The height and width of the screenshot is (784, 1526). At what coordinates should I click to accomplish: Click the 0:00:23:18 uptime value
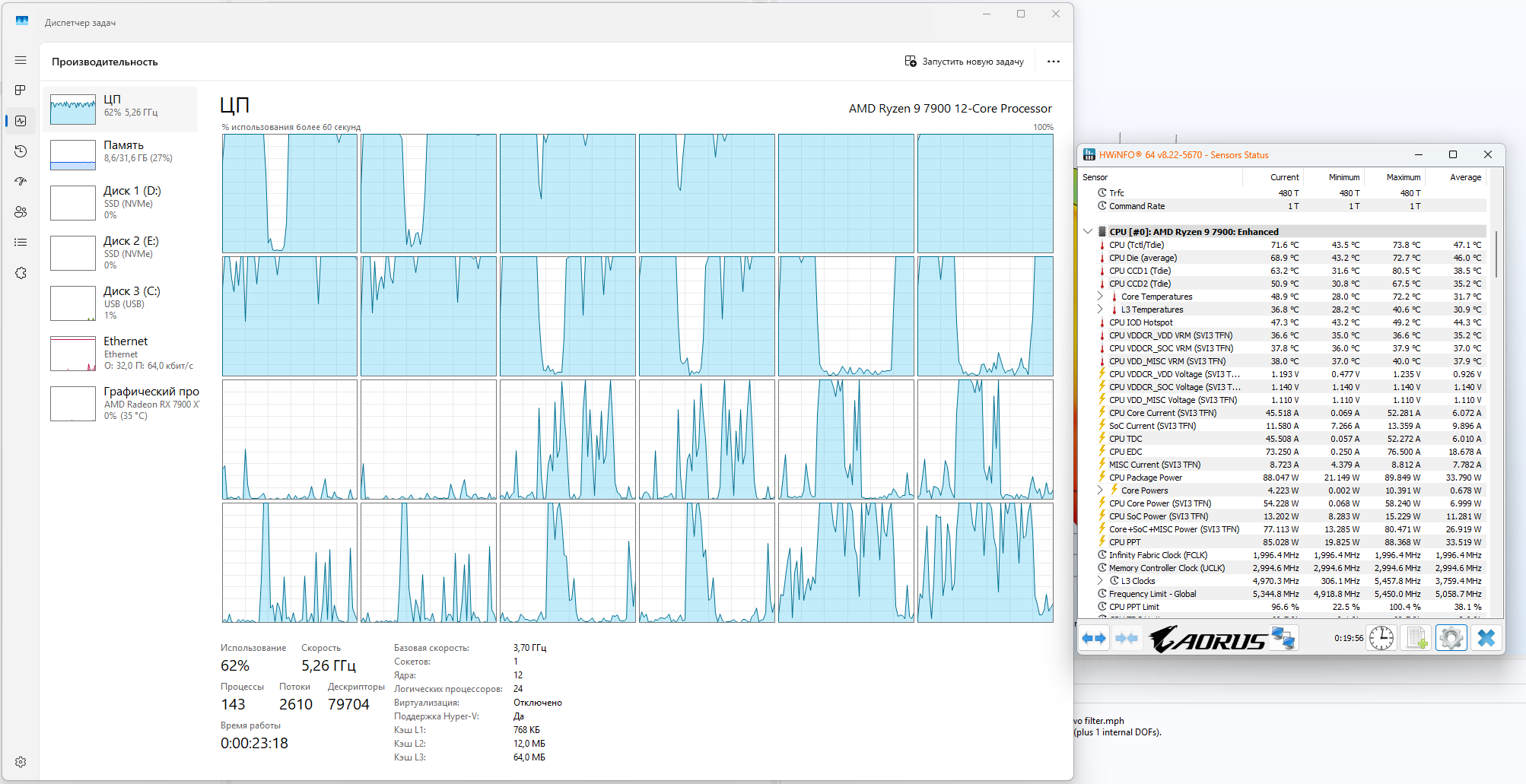(x=254, y=744)
